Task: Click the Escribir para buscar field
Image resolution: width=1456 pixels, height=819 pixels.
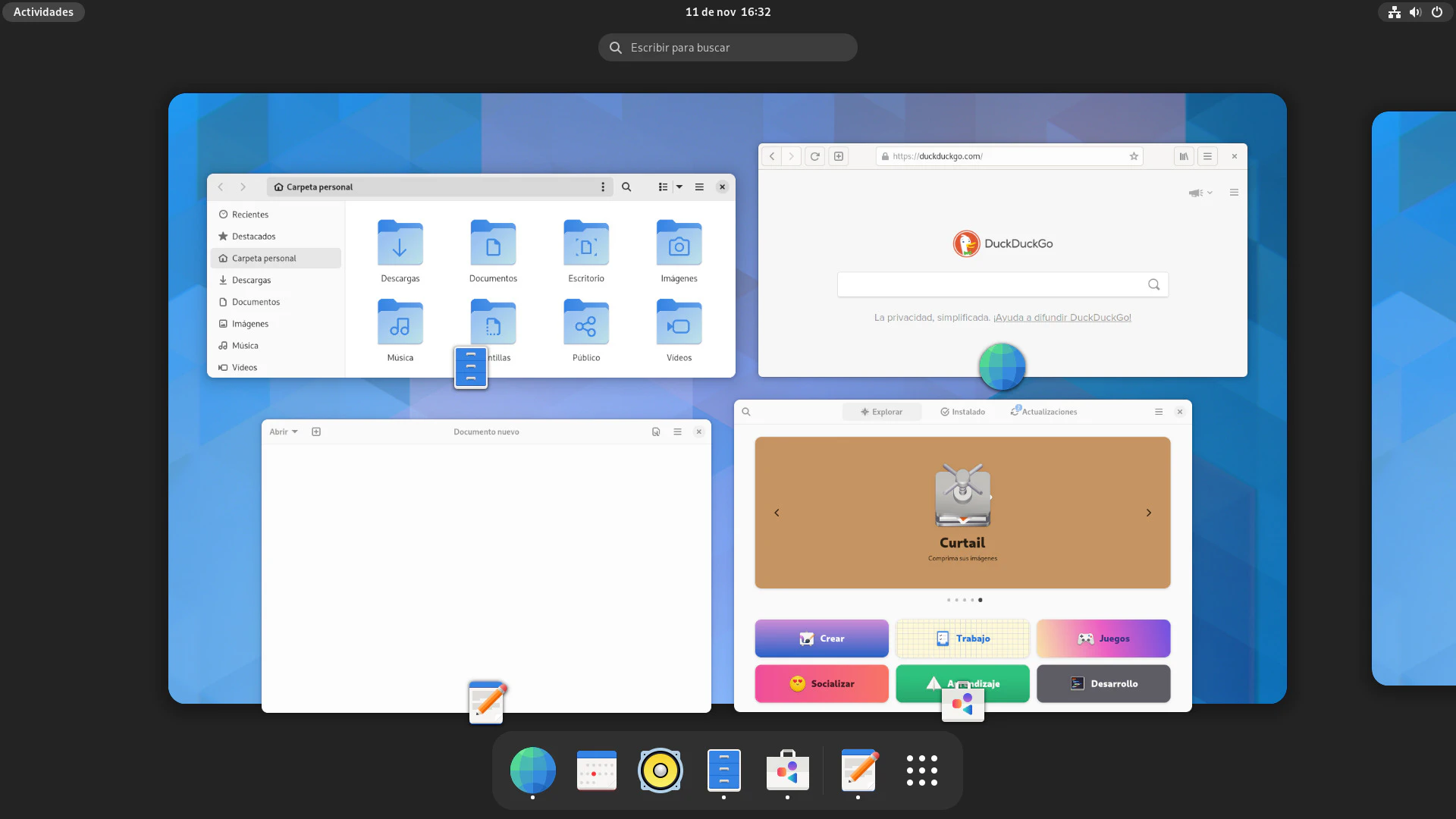Action: click(728, 48)
